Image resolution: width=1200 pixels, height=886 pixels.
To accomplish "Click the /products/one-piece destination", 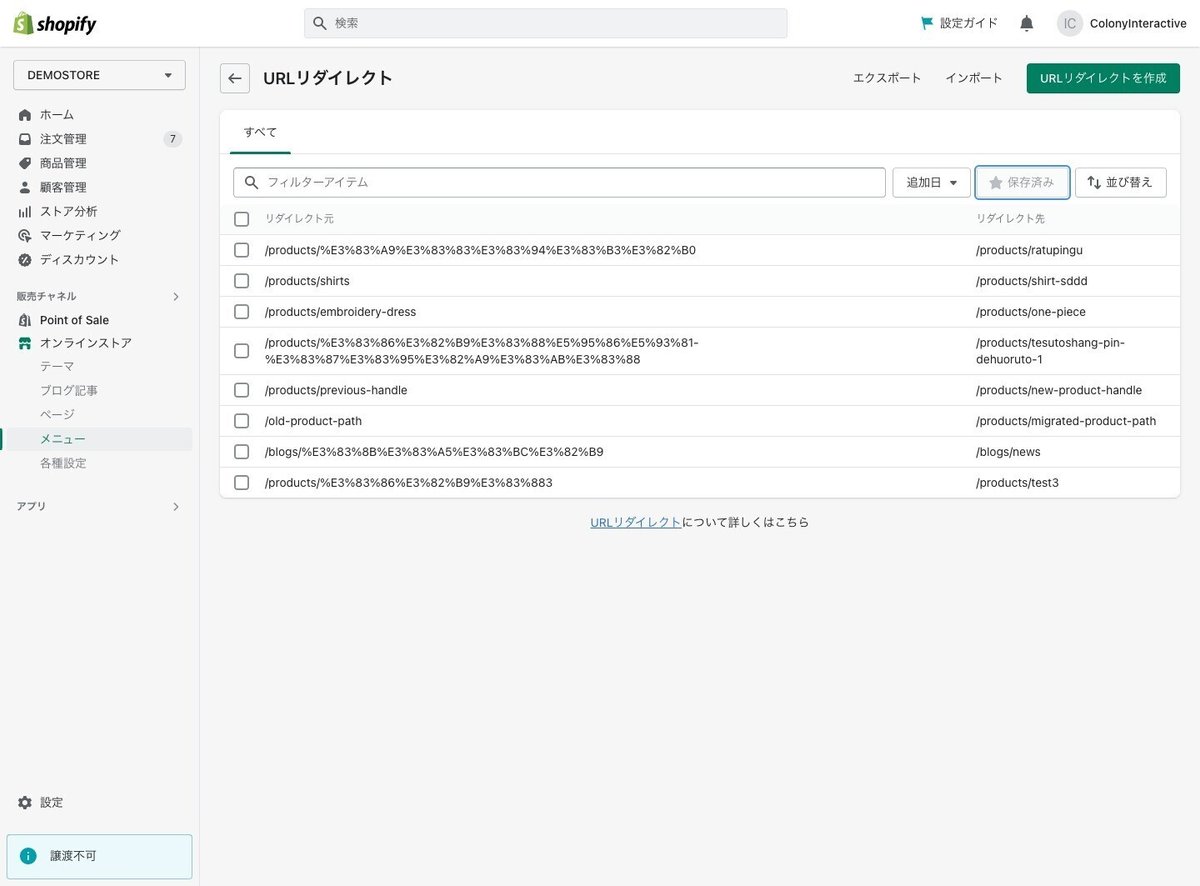I will pos(1031,312).
